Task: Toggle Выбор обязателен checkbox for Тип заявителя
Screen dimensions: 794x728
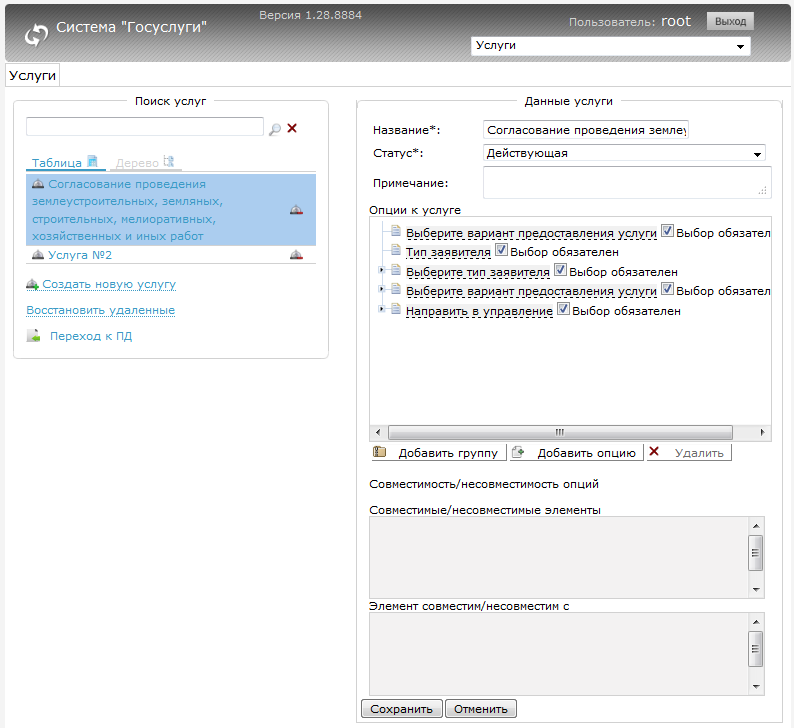Action: (x=501, y=250)
